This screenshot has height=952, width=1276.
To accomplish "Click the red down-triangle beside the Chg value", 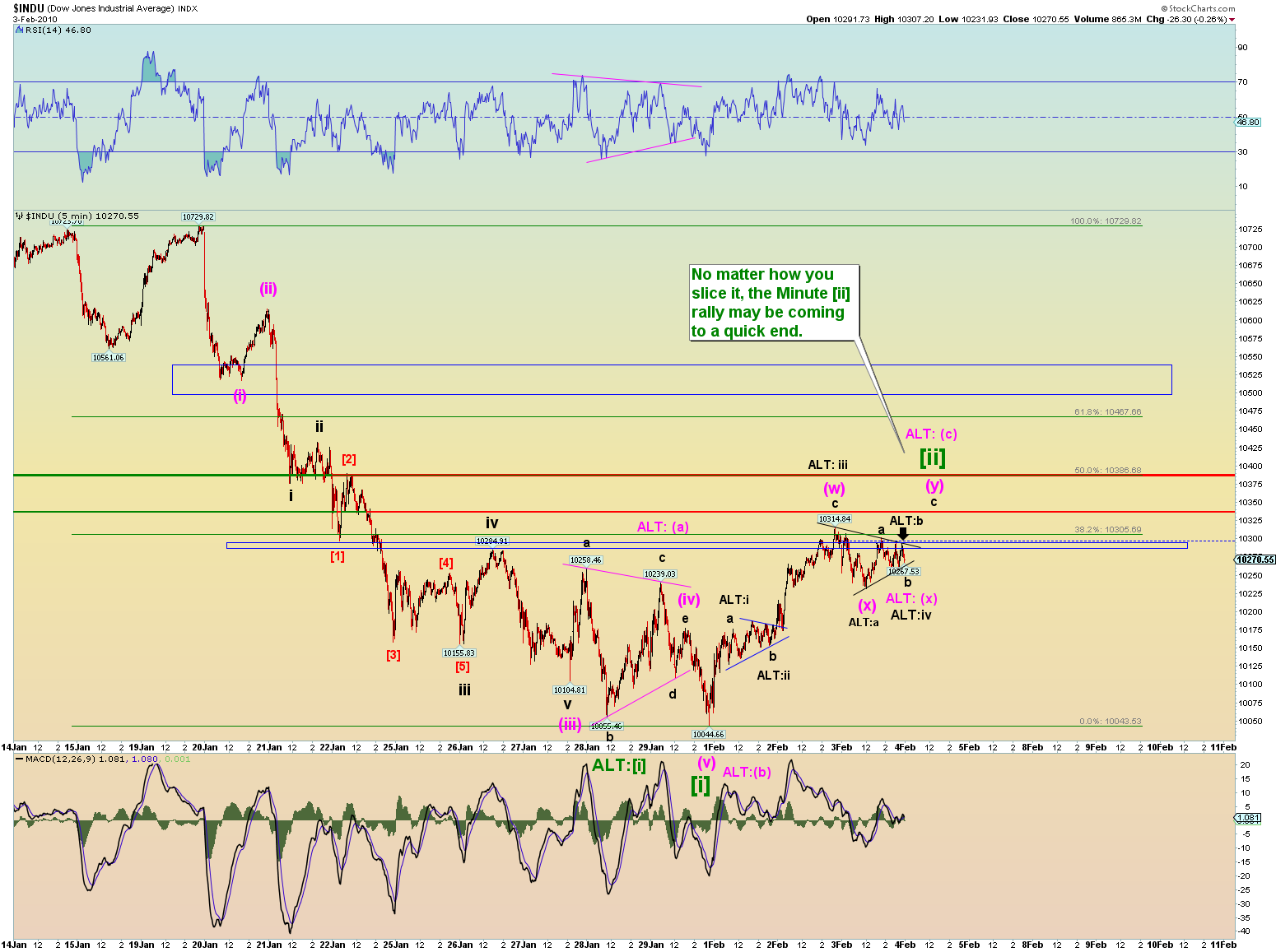I will [1232, 20].
